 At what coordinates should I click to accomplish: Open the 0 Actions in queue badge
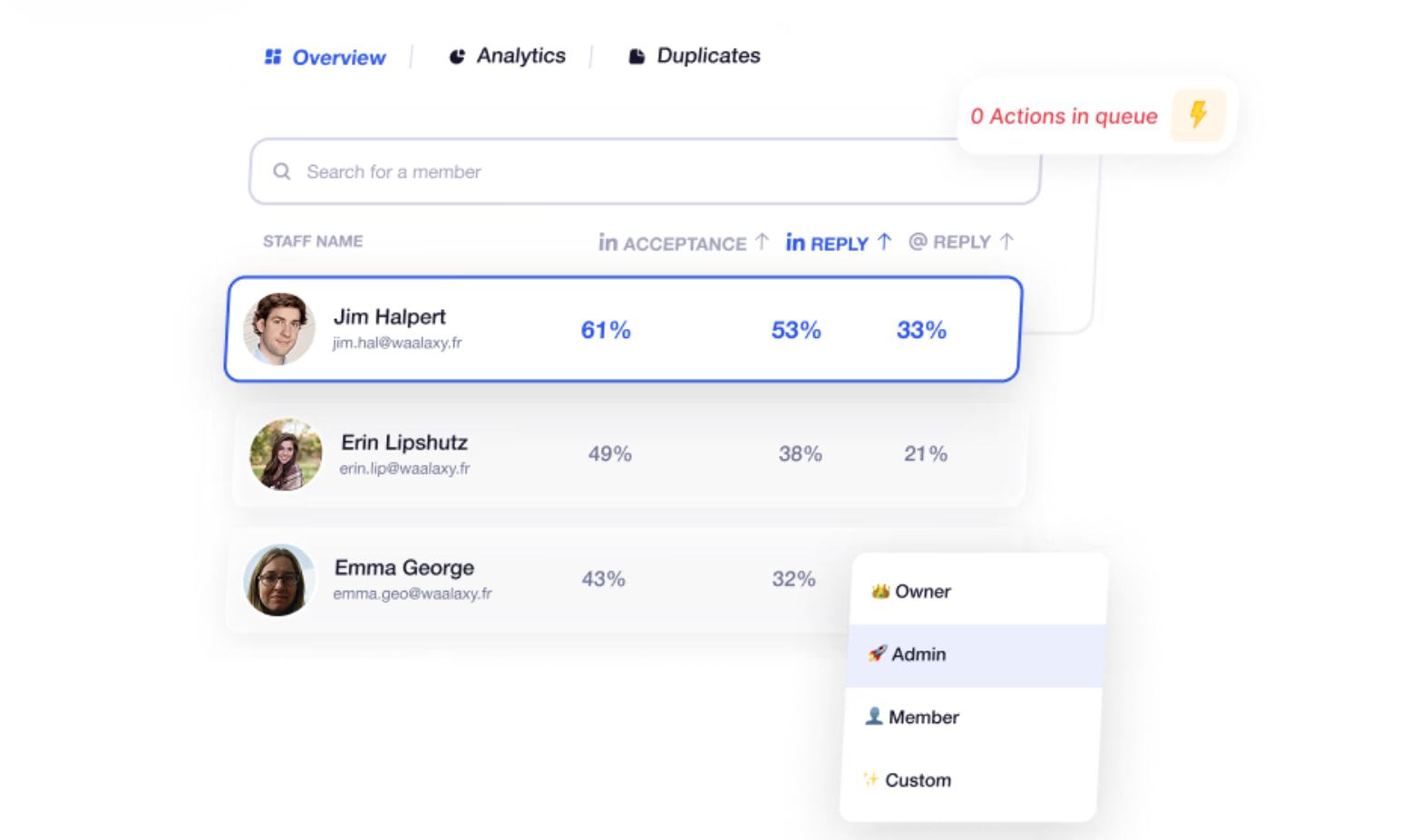coord(1097,115)
